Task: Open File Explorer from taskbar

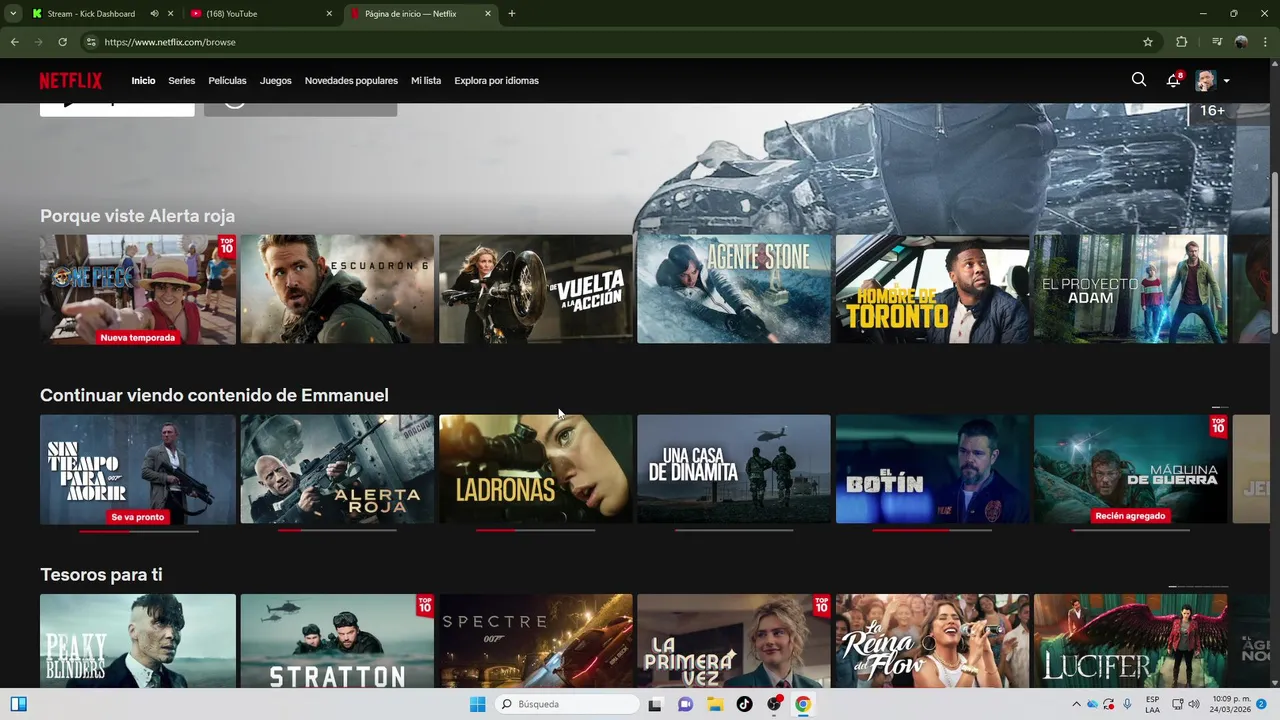Action: click(715, 704)
